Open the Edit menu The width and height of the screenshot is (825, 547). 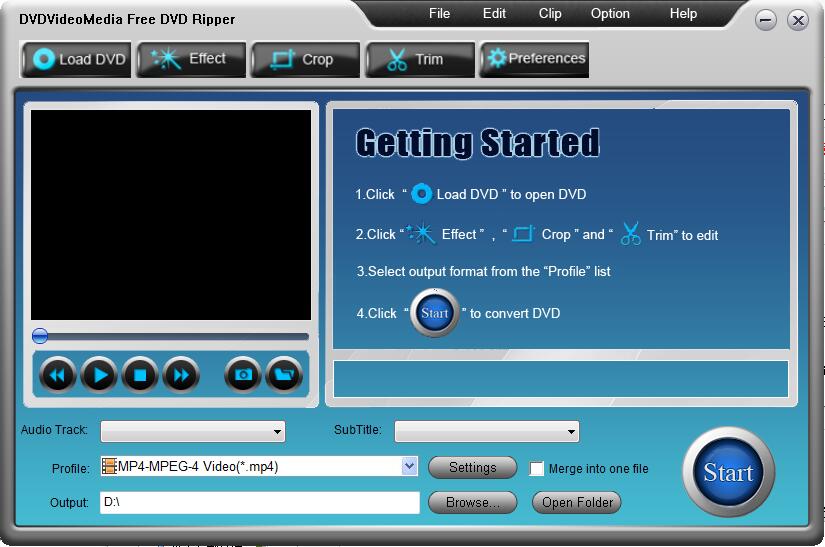pyautogui.click(x=494, y=13)
